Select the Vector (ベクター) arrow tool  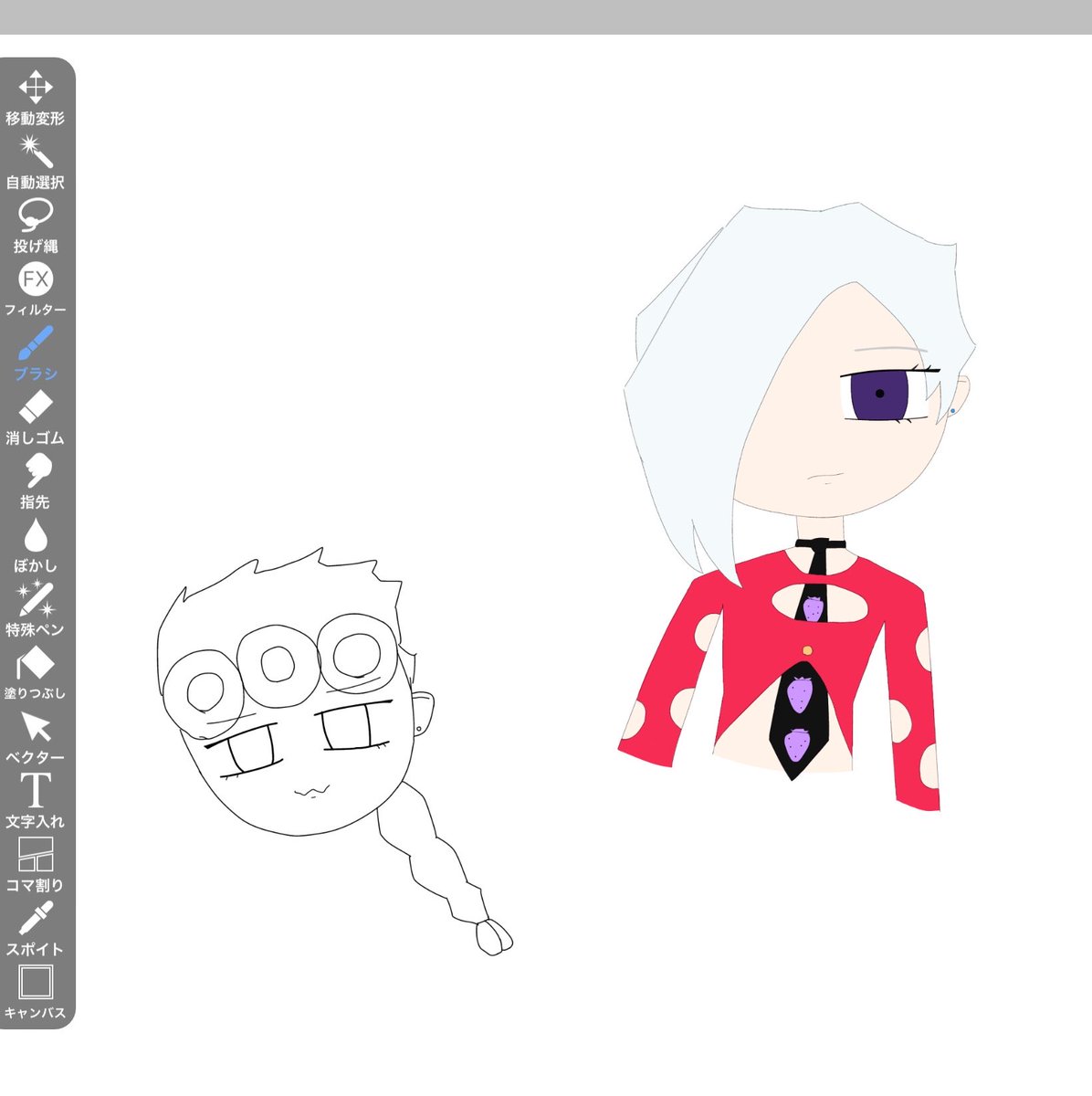click(x=36, y=737)
